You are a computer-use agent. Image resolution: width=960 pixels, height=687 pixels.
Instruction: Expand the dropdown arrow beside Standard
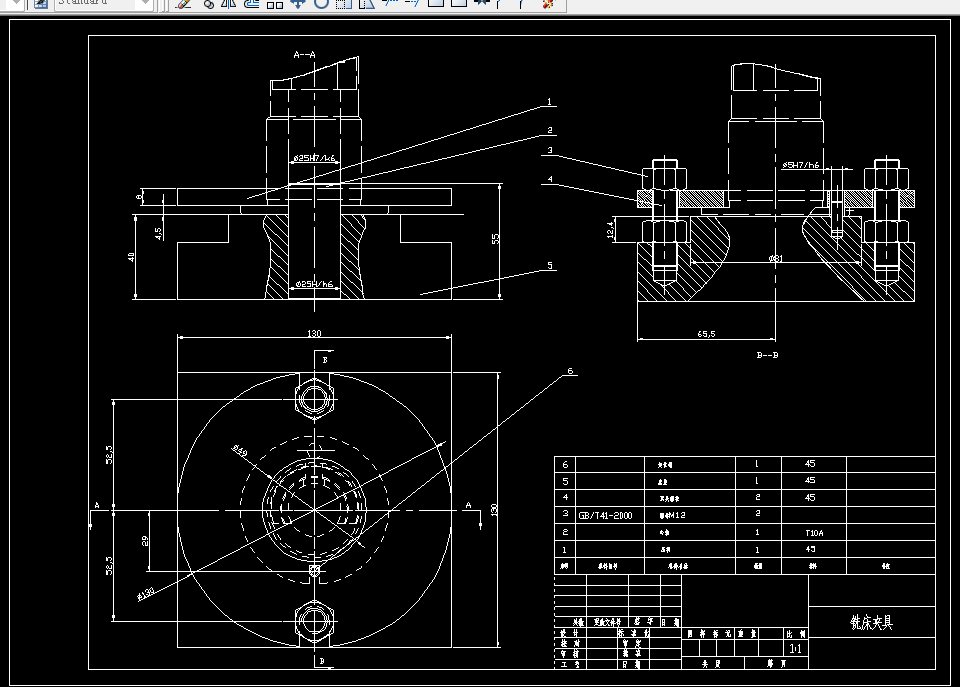(144, 4)
